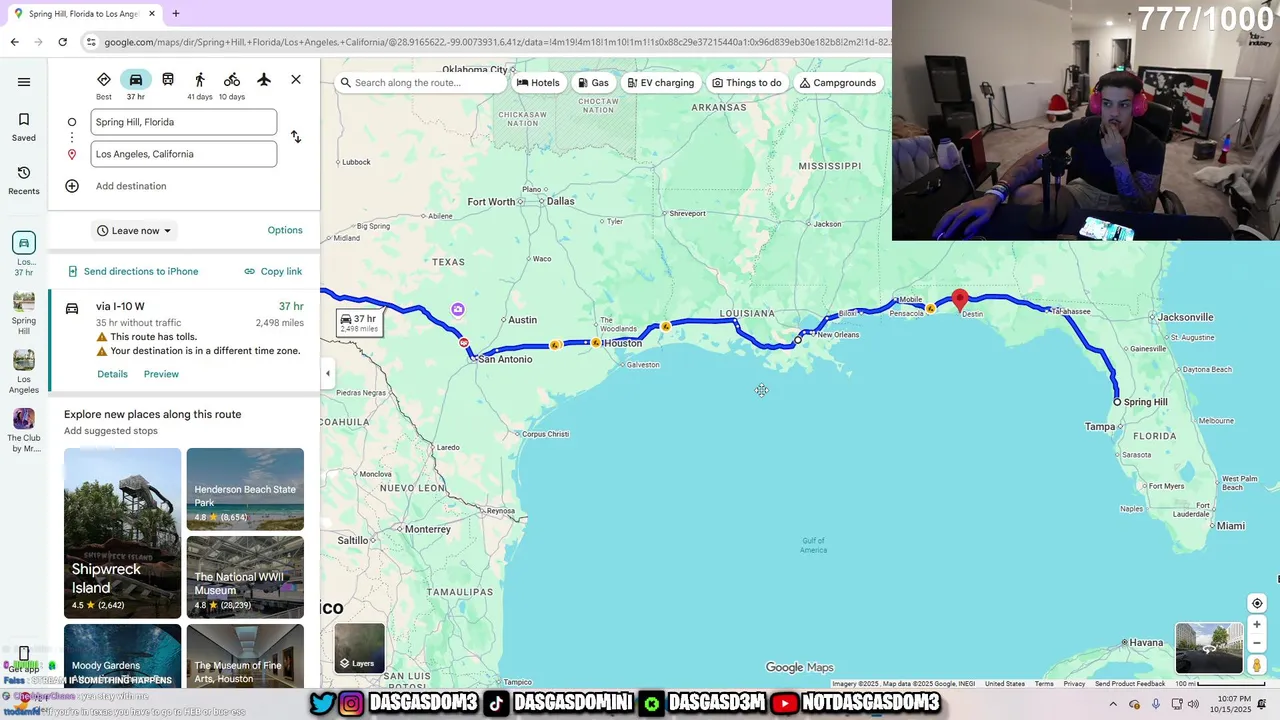
Task: Open the Los Angeles sidebar recent item
Action: tap(24, 370)
